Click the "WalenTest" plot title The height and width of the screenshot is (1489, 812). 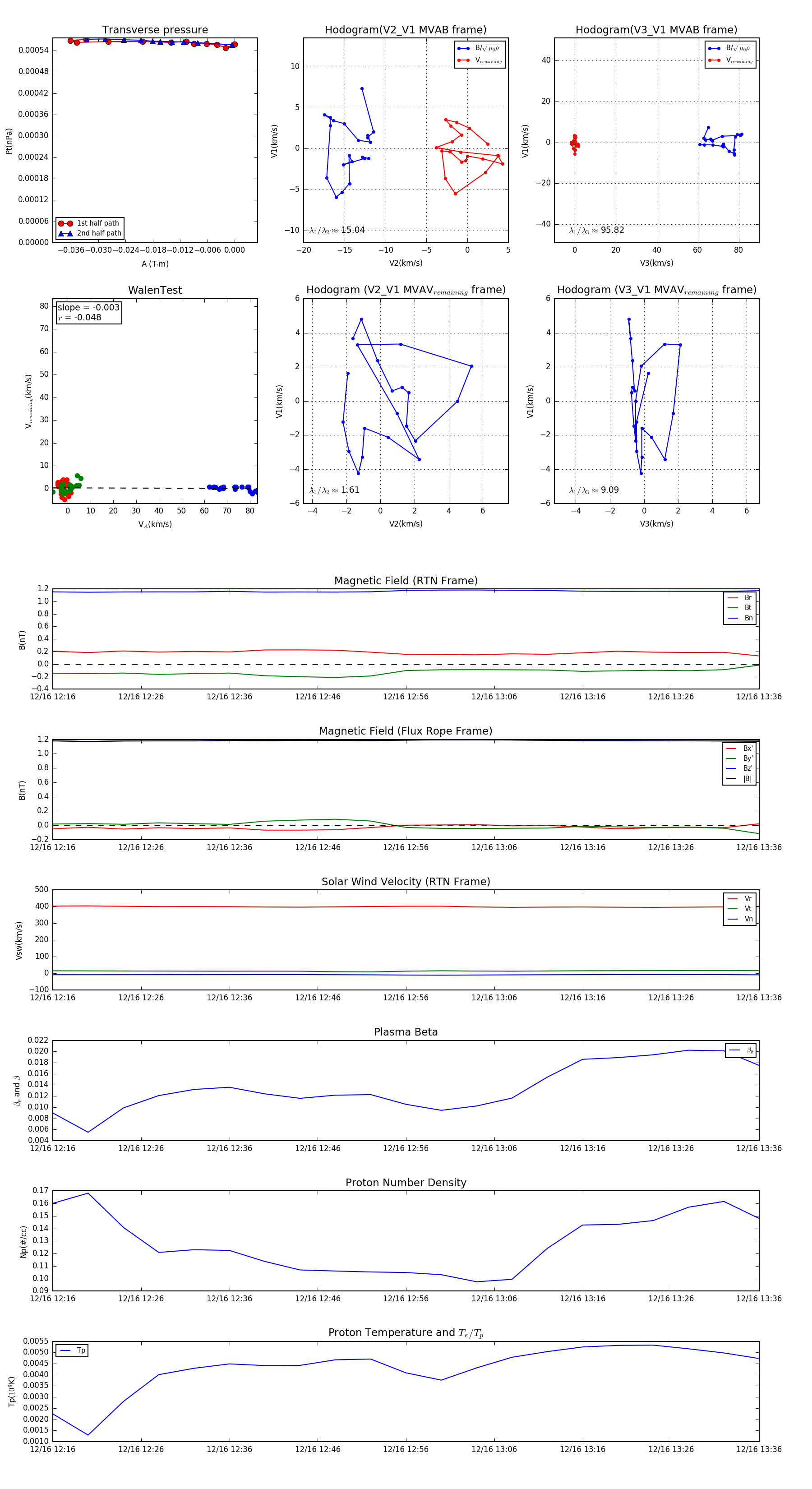tap(155, 290)
